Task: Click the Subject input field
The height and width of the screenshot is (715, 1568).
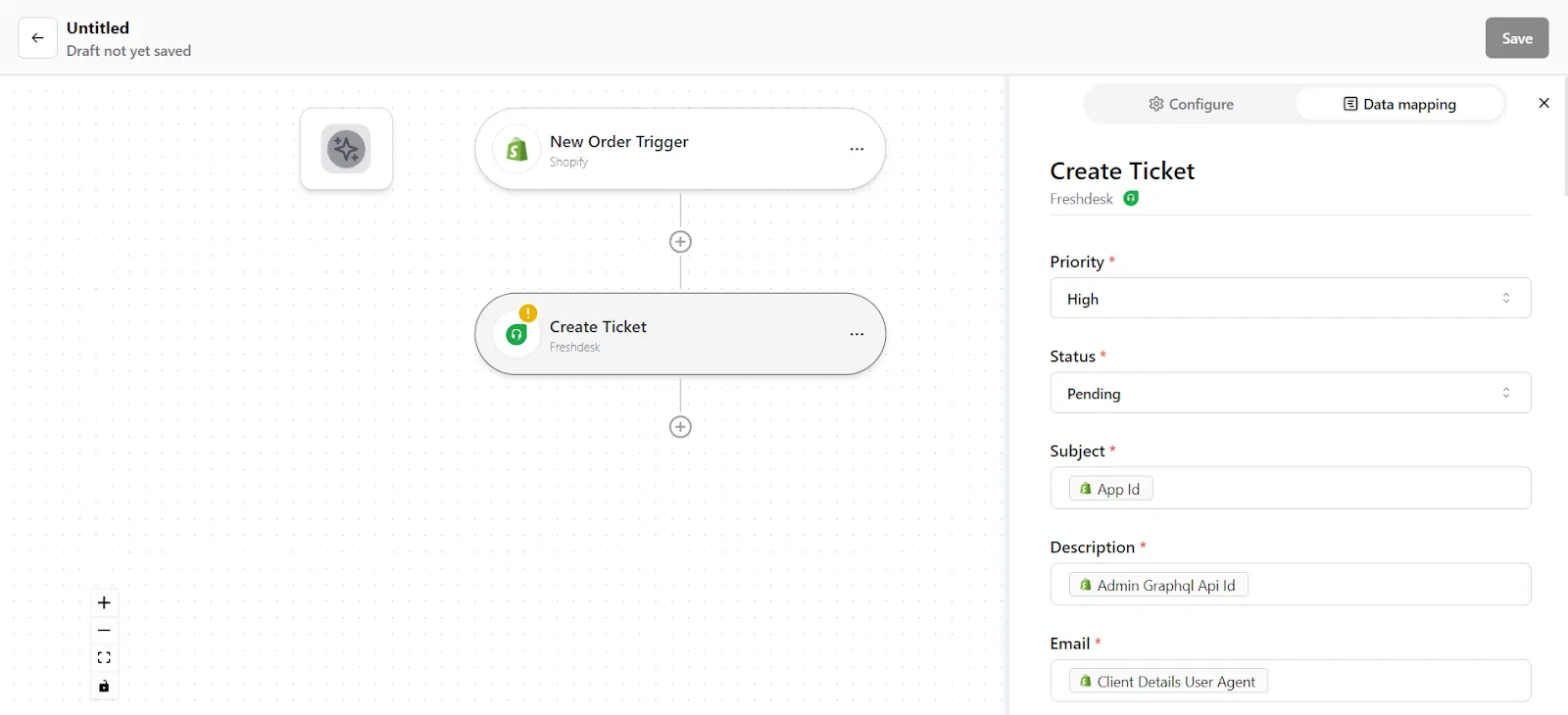Action: click(1291, 488)
